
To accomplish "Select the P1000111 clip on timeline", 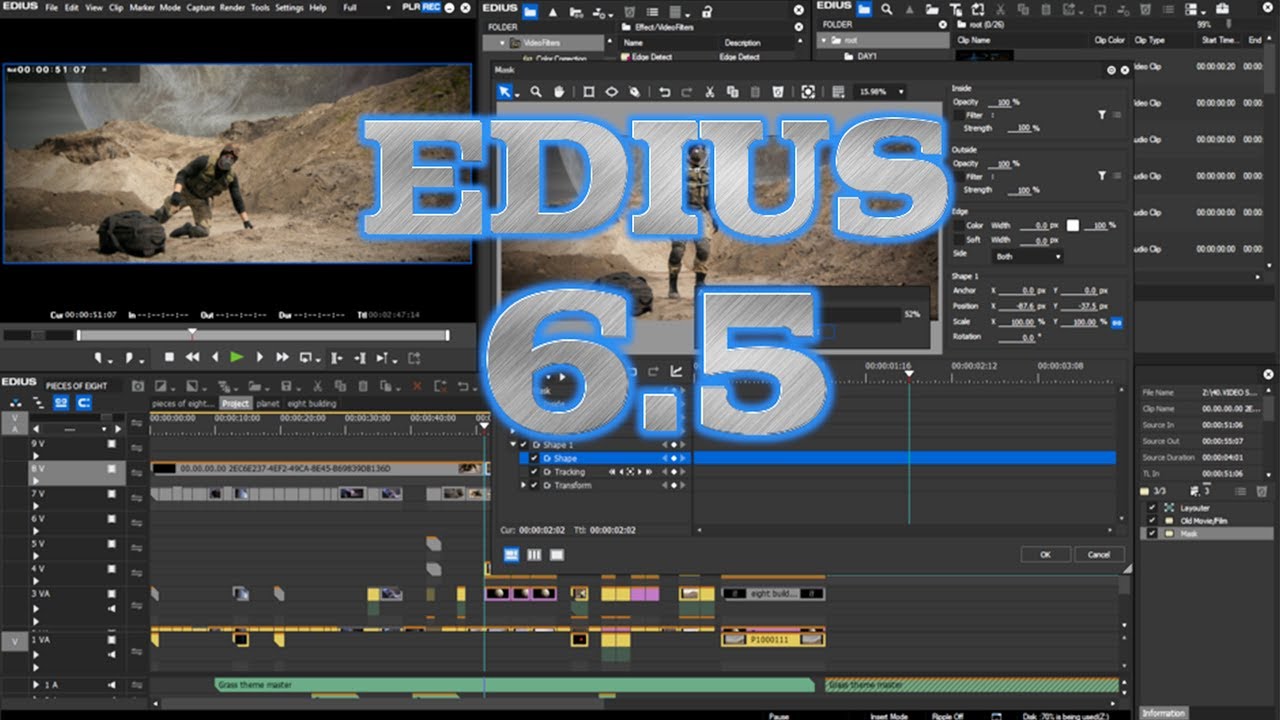I will 773,639.
